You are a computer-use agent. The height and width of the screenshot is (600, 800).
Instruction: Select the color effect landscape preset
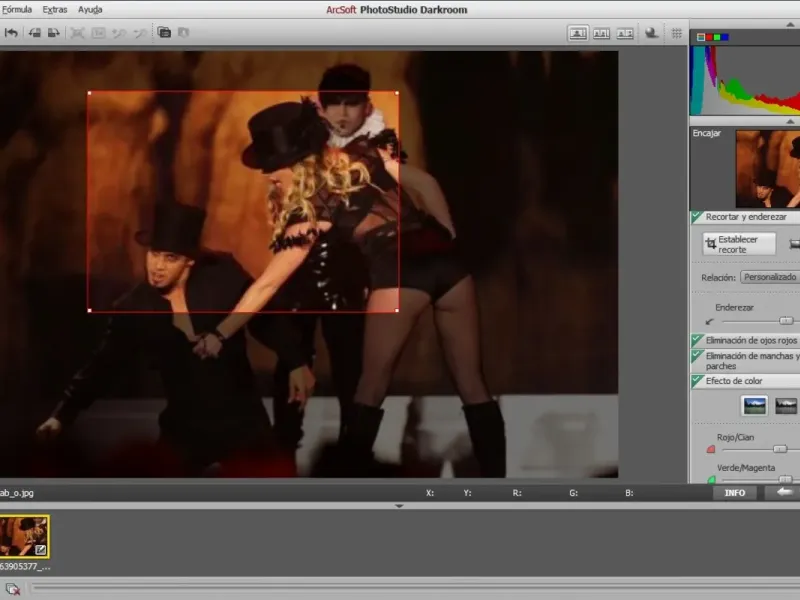click(753, 405)
